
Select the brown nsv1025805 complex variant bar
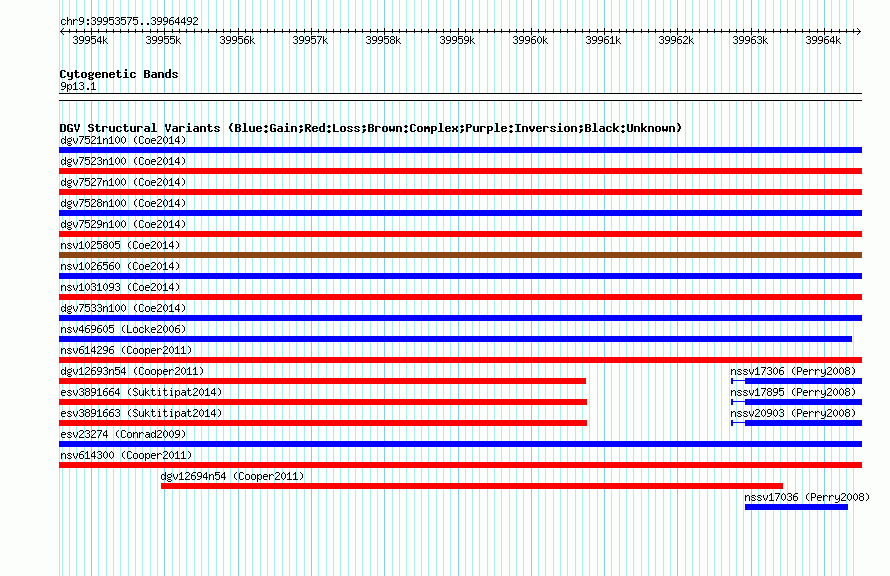point(460,255)
